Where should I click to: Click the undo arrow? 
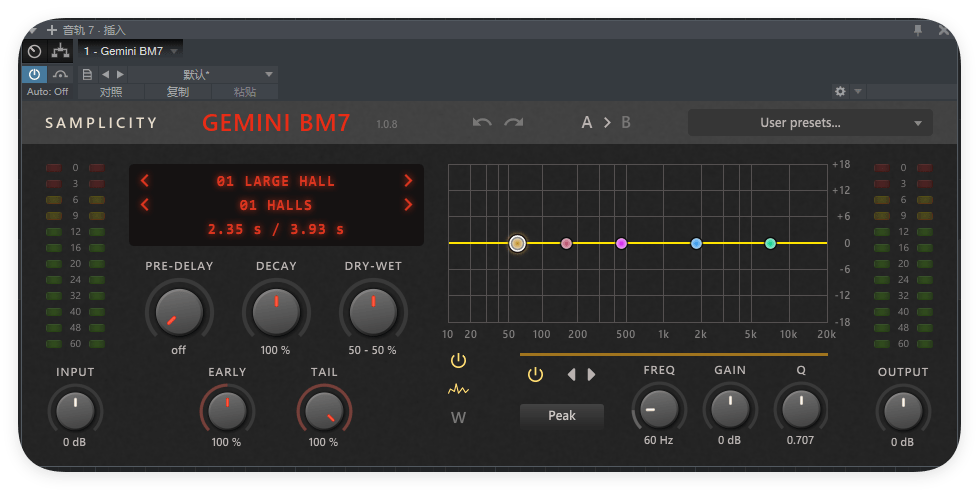481,122
